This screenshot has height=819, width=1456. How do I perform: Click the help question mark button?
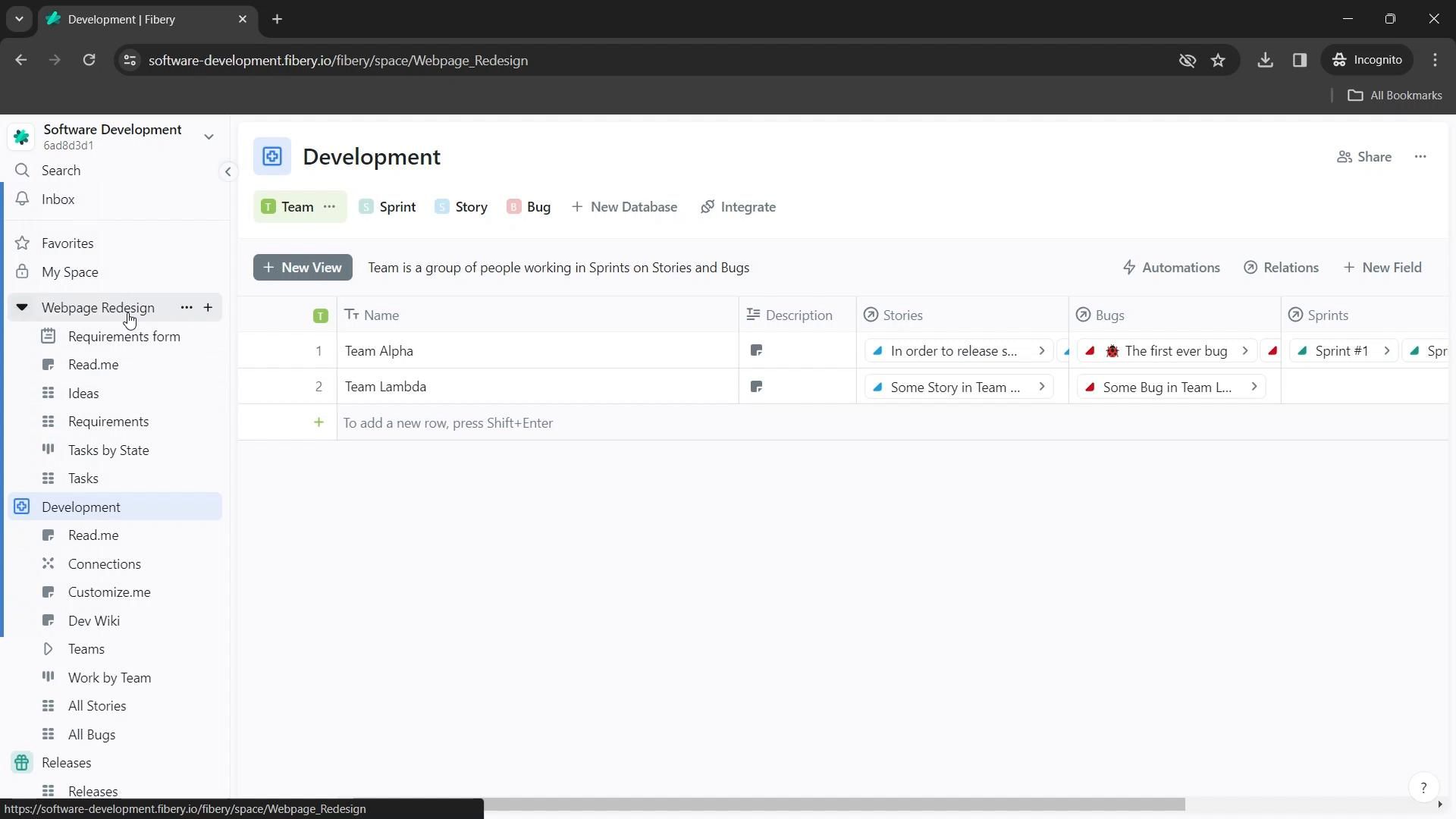tap(1423, 788)
